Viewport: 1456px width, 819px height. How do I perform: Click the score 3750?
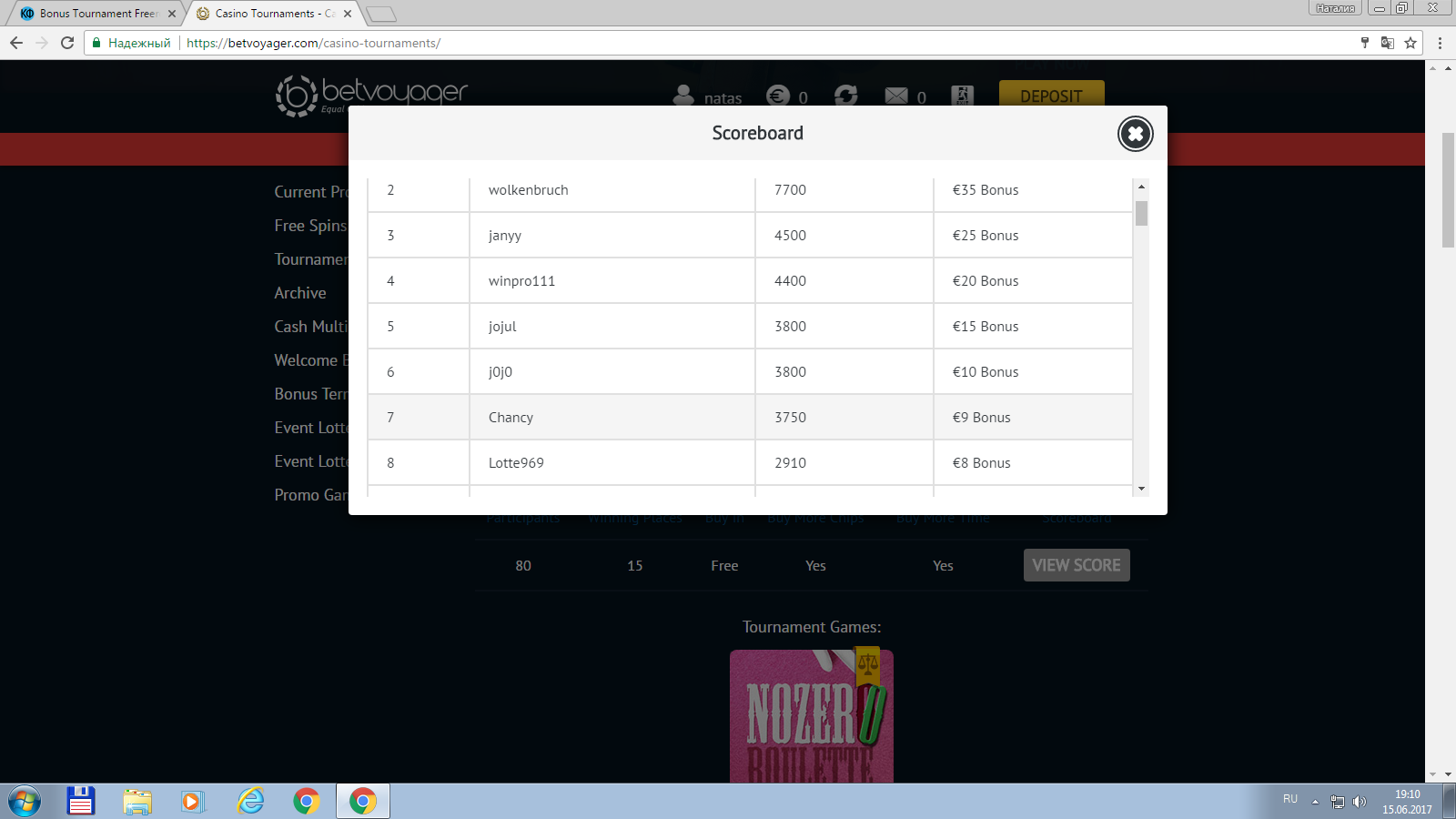[x=790, y=418]
